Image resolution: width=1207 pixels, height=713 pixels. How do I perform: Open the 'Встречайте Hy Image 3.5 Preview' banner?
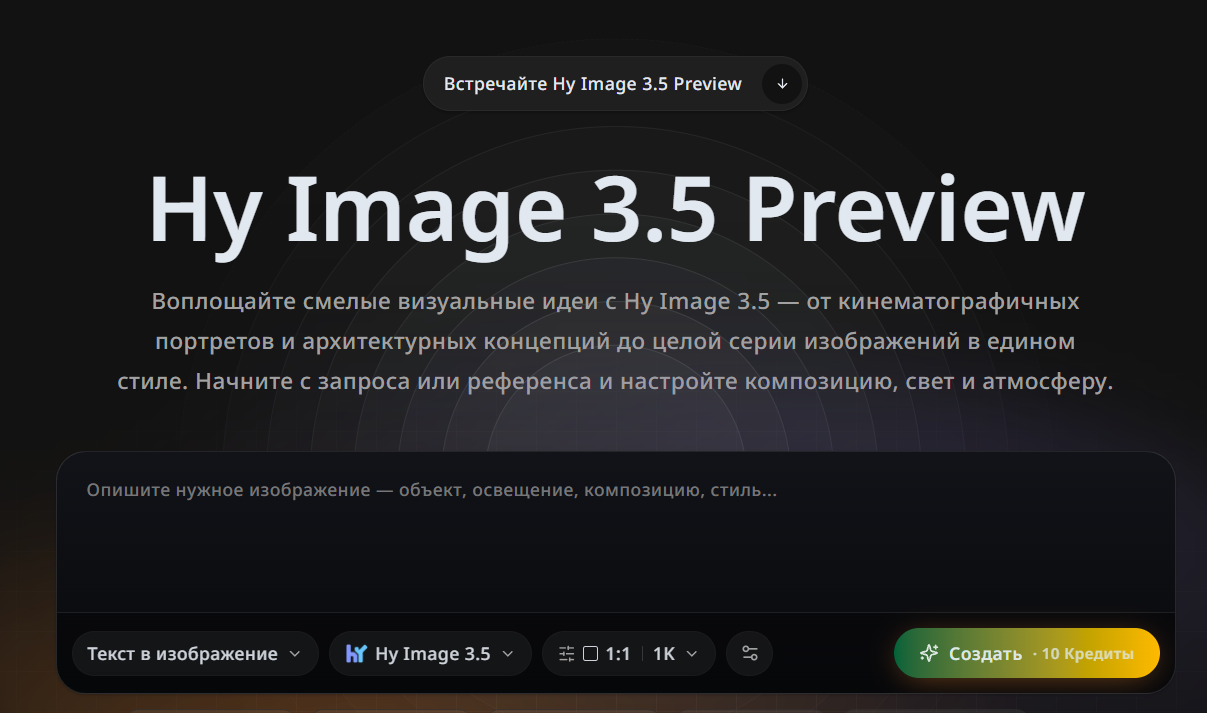[x=614, y=84]
